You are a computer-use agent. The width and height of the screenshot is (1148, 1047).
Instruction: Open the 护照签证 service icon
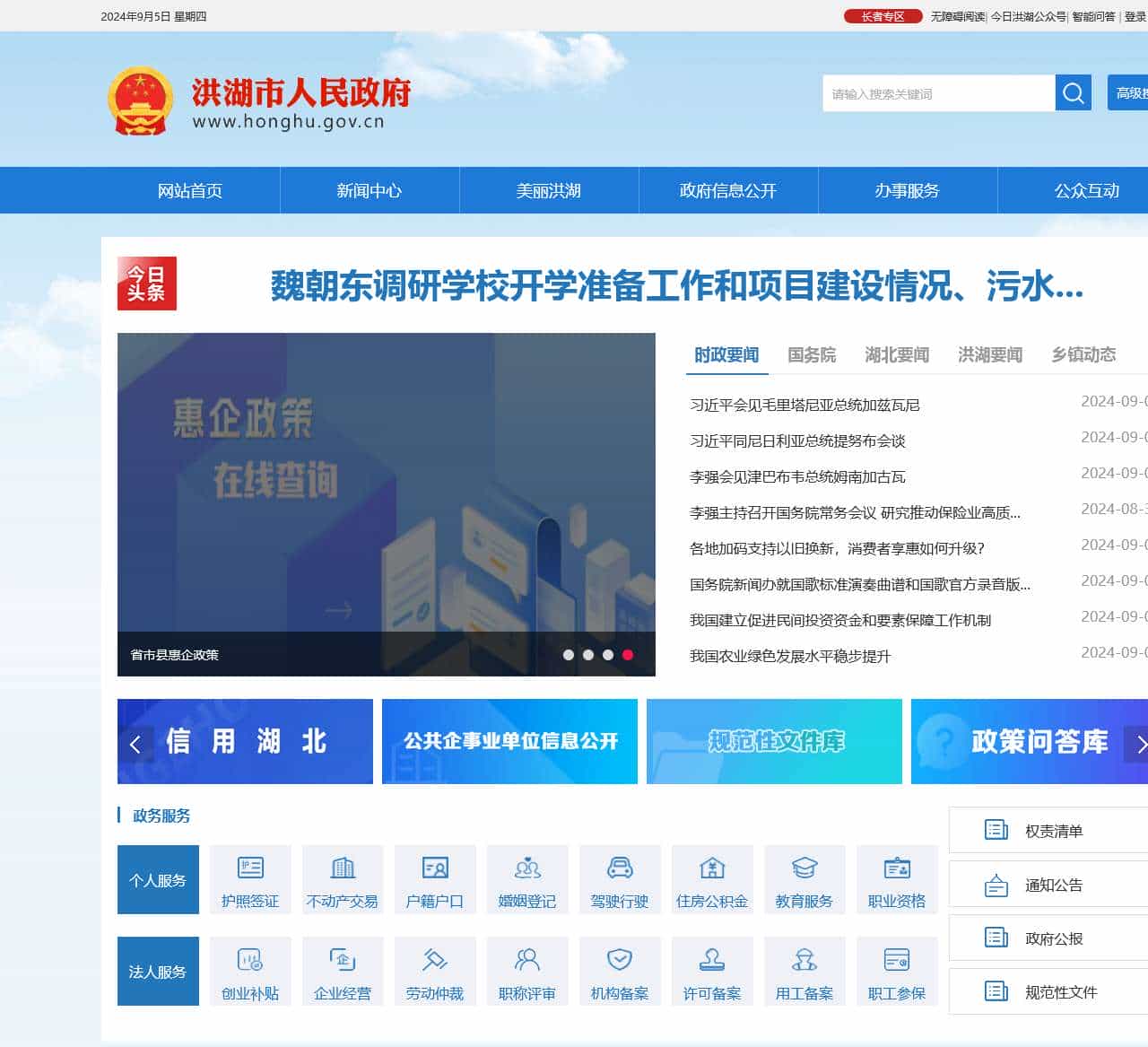point(249,879)
